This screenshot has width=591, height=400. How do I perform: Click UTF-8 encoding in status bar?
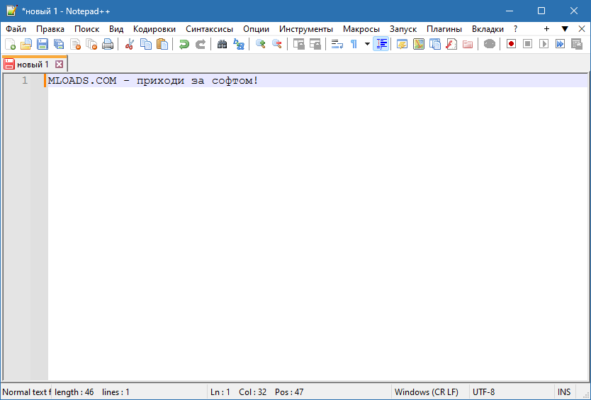[484, 392]
